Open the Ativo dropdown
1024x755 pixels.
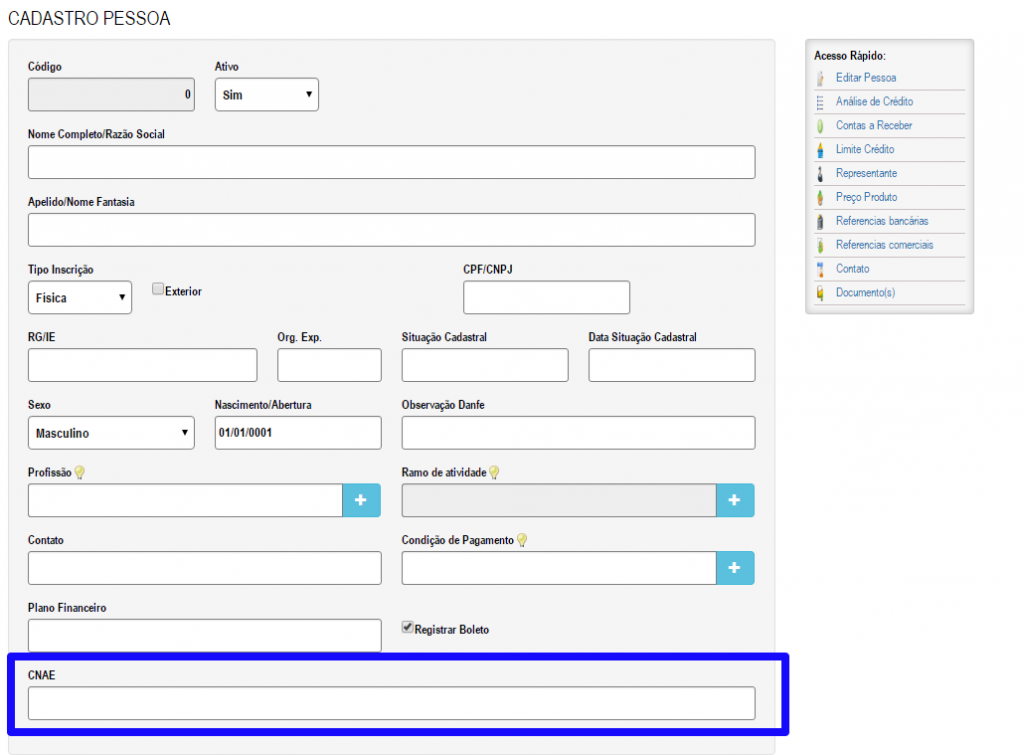coord(266,95)
